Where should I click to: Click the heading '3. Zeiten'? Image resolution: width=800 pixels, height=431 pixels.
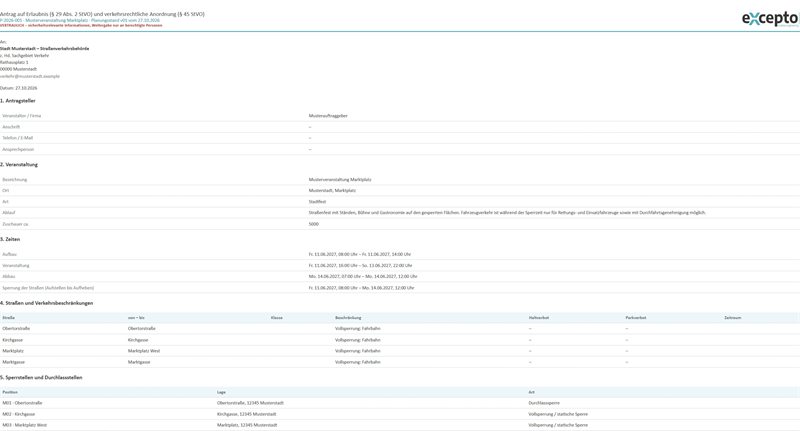tap(10, 239)
